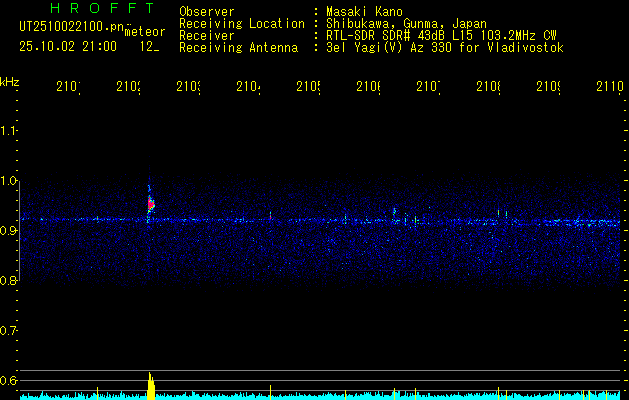
Task: Click the HROFFT title text
Action: [x=102, y=8]
